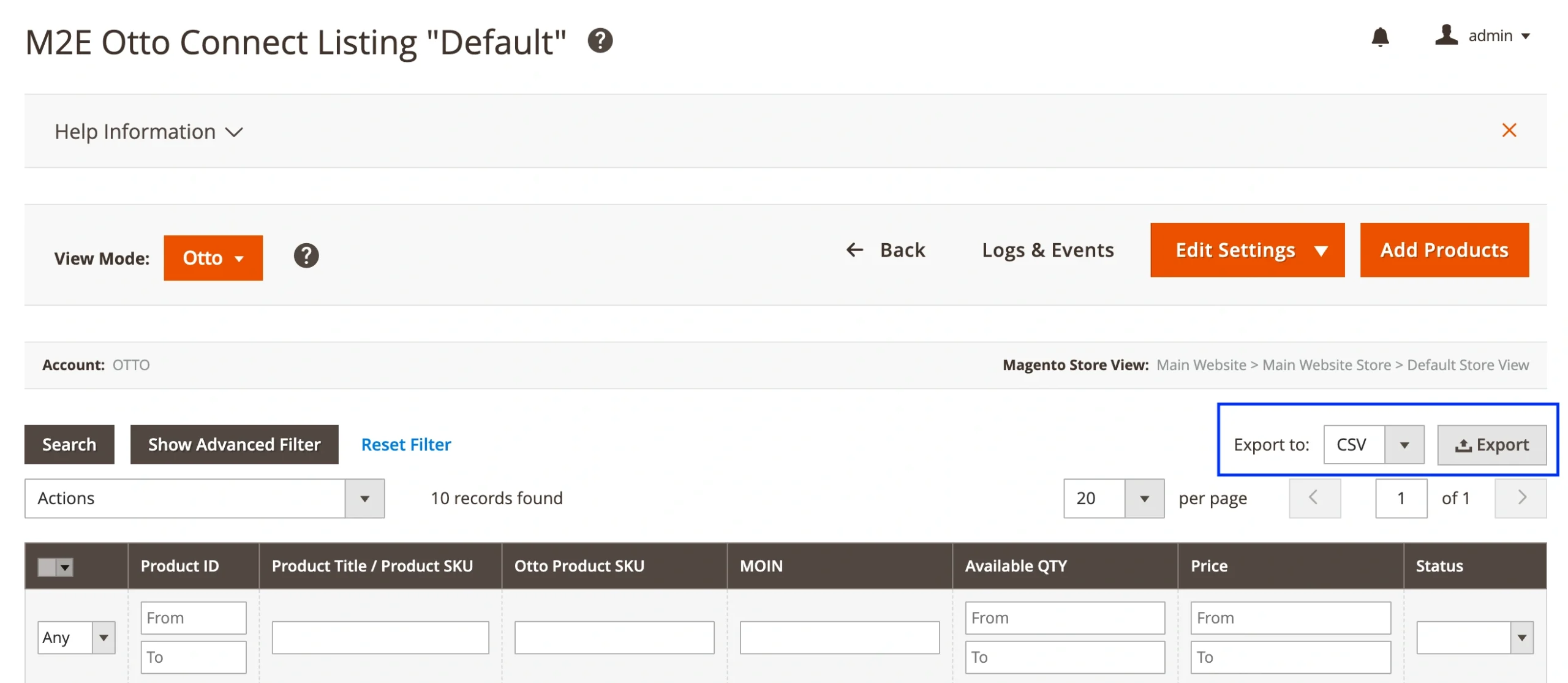The width and height of the screenshot is (1568, 683).
Task: Open Logs & Events
Action: [x=1047, y=250]
